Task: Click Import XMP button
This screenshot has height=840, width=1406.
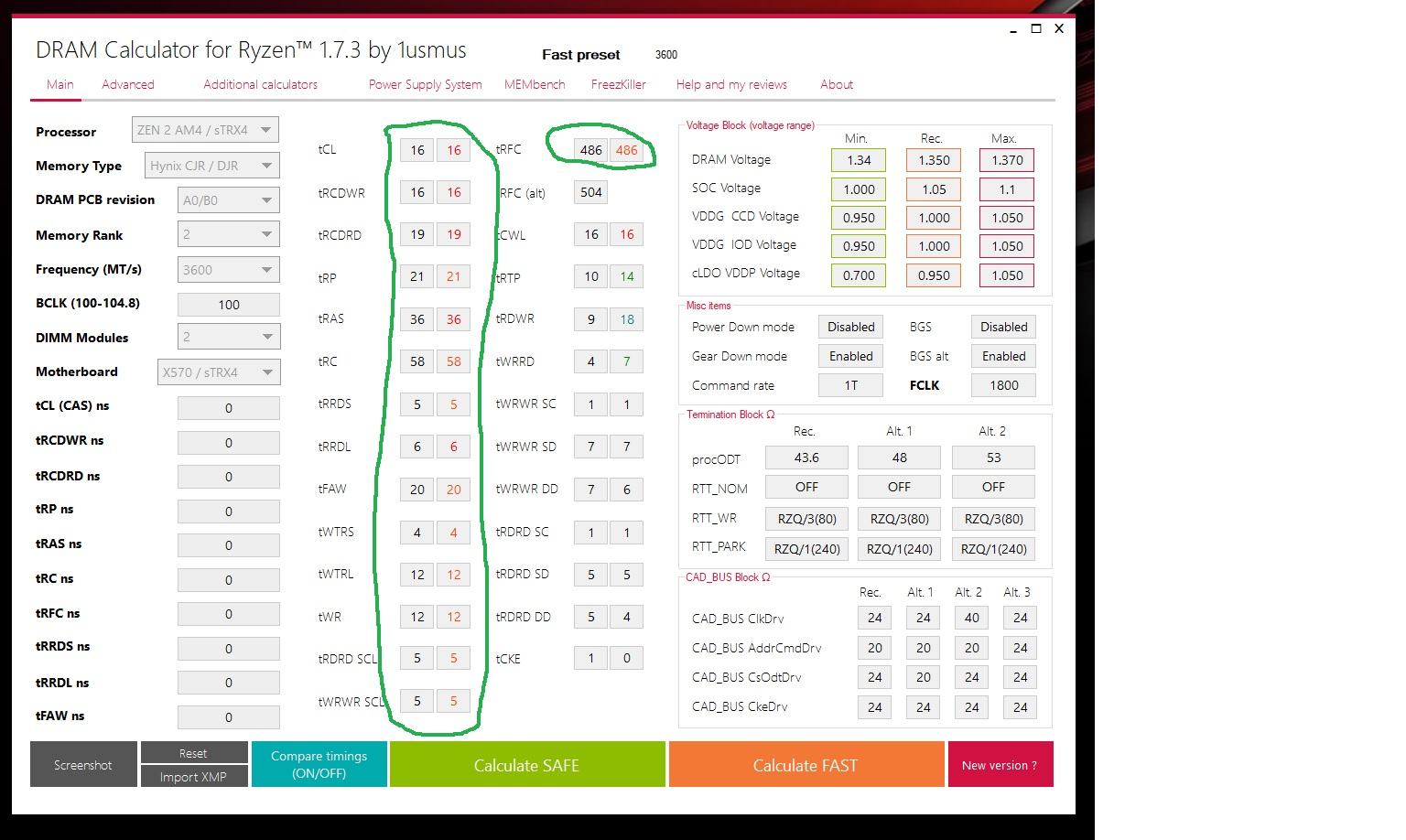Action: pyautogui.click(x=193, y=776)
